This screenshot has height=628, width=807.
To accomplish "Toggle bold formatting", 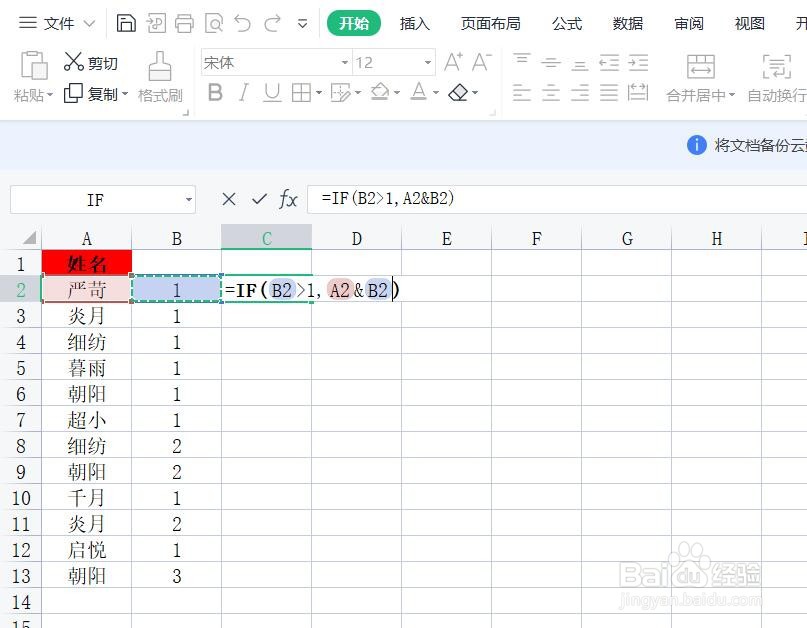I will pos(214,93).
